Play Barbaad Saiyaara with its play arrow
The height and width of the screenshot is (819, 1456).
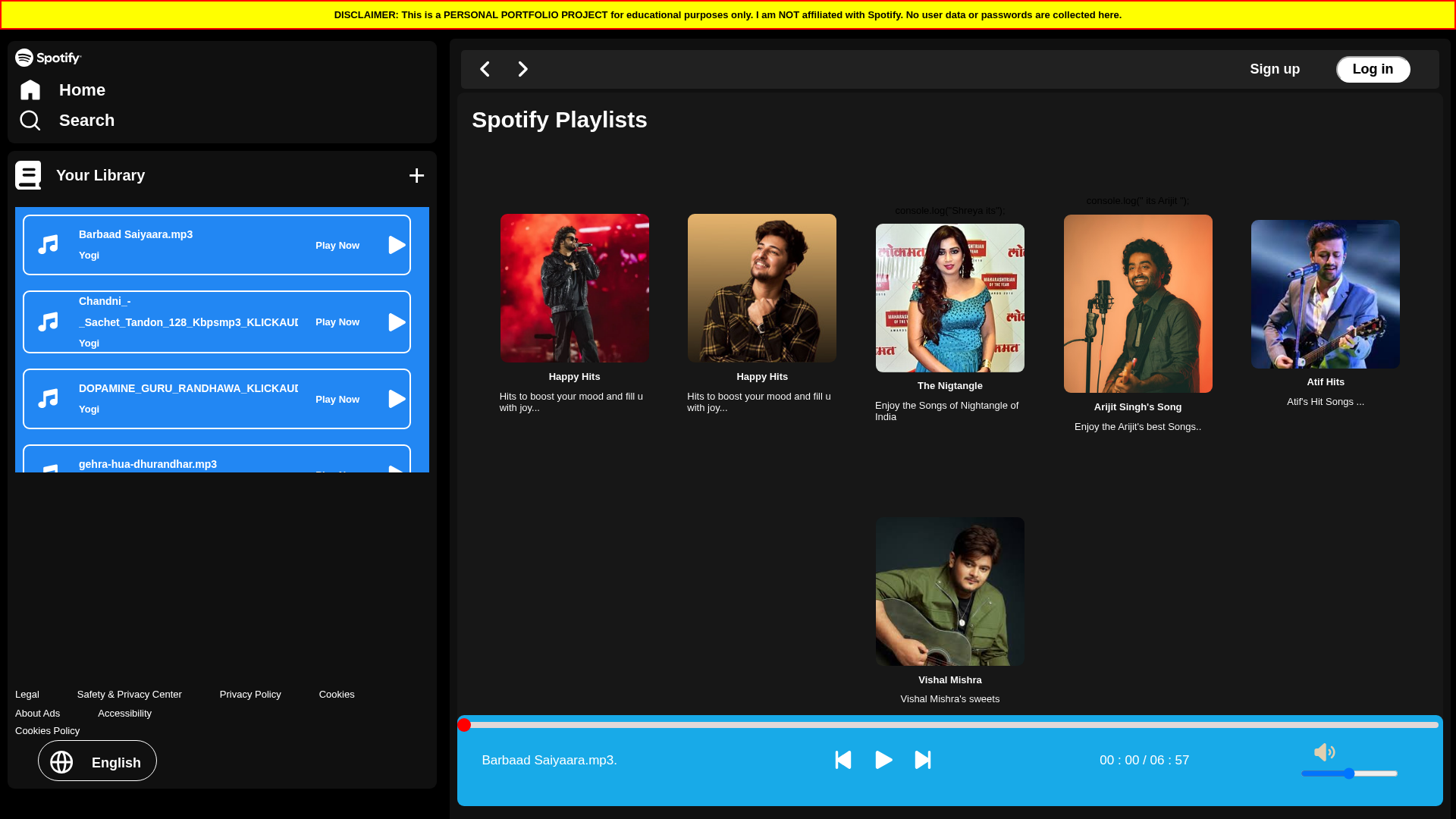[x=397, y=245]
